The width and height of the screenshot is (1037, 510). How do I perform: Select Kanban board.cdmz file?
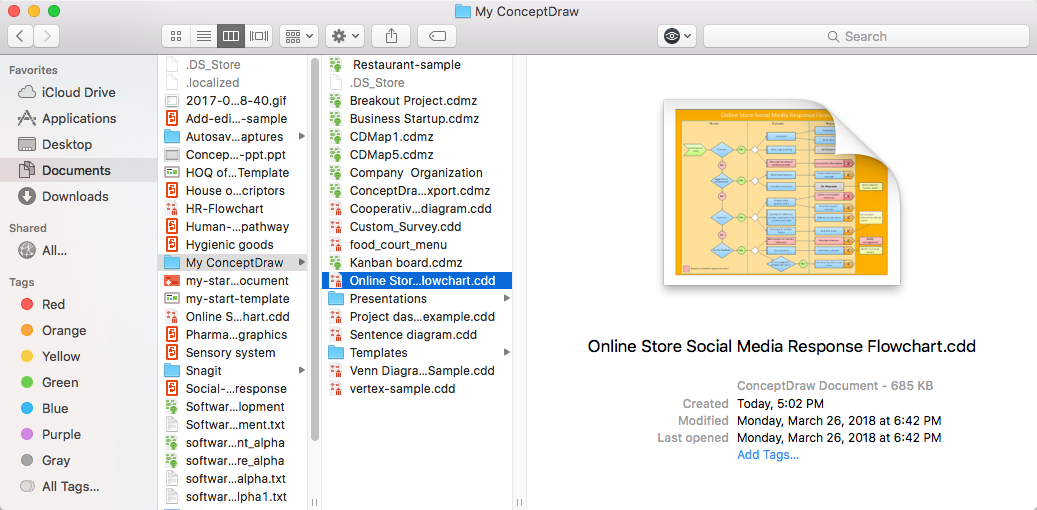click(417, 263)
